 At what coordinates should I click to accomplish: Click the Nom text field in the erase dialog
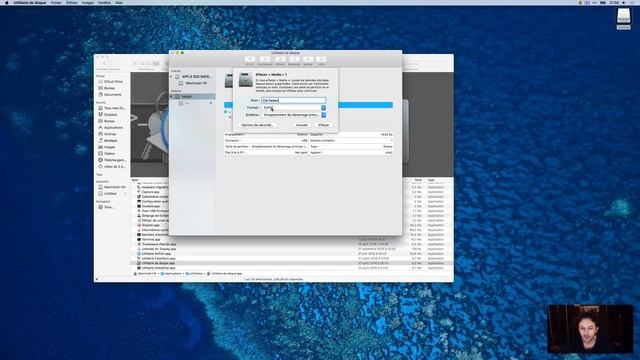tap(293, 100)
